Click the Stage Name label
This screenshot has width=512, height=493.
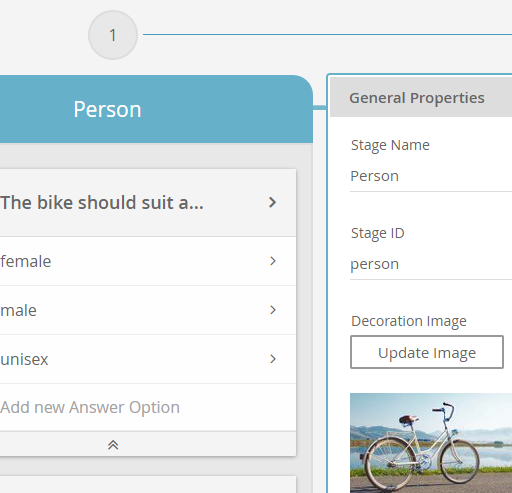[390, 145]
